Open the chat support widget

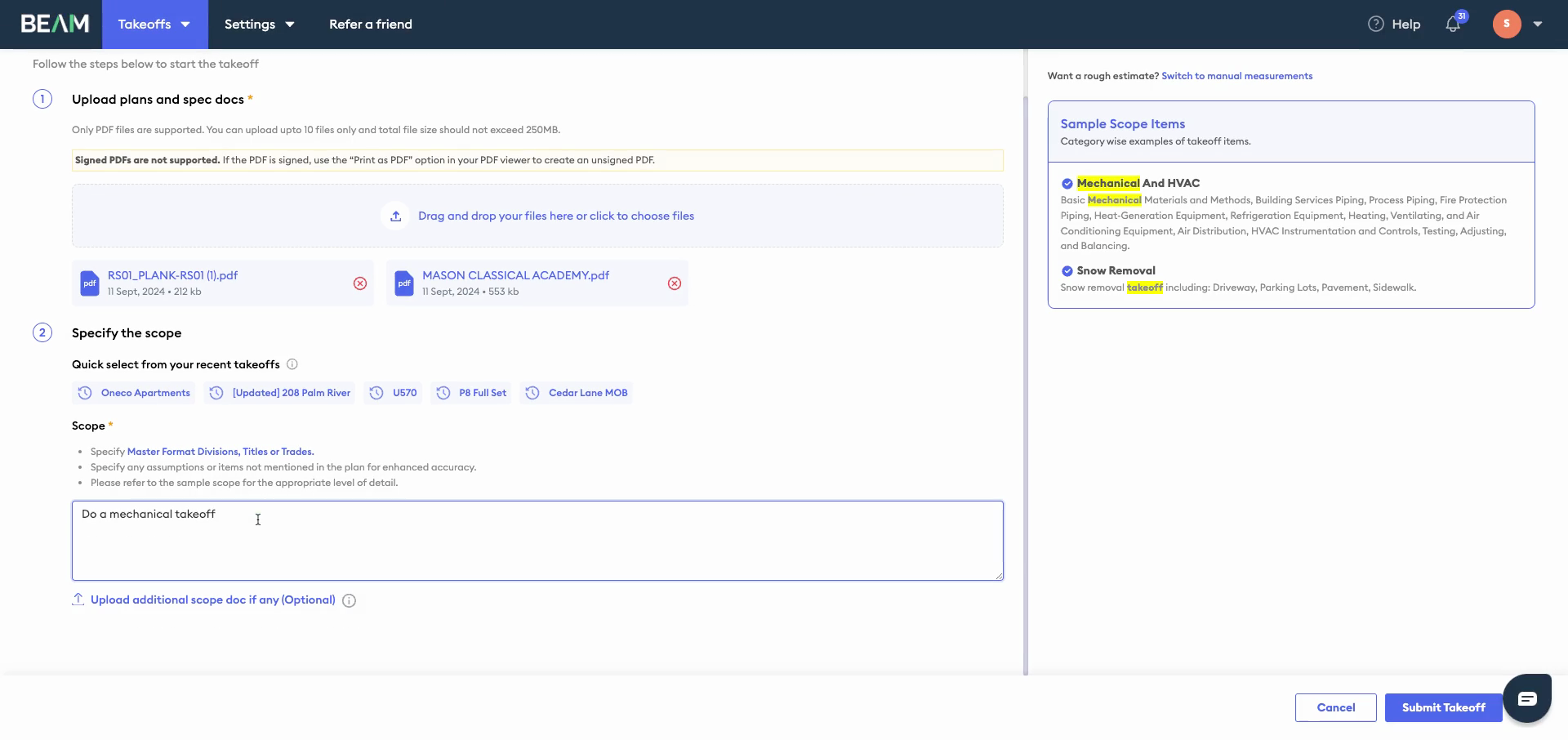[x=1527, y=698]
